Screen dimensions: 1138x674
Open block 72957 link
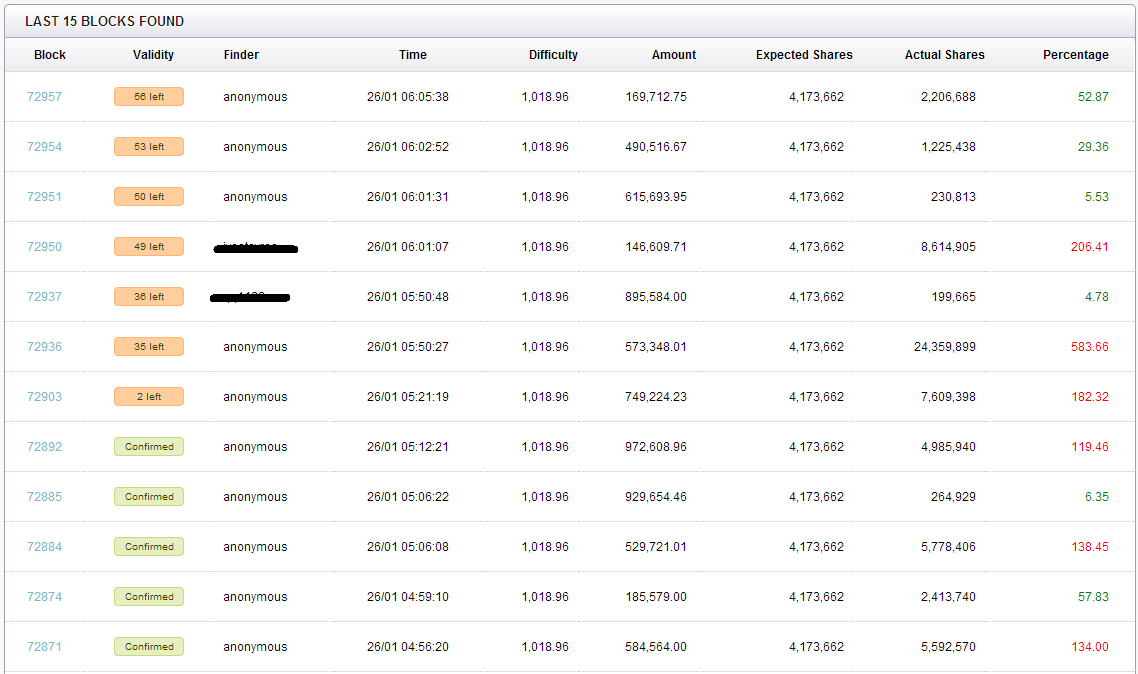pos(44,96)
